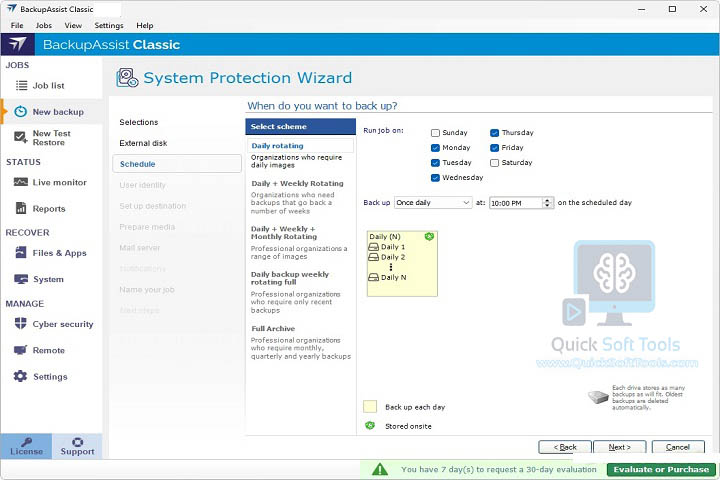Screen dimensions: 720x480
Task: Click the Daily (N) label text
Action: coord(385,237)
